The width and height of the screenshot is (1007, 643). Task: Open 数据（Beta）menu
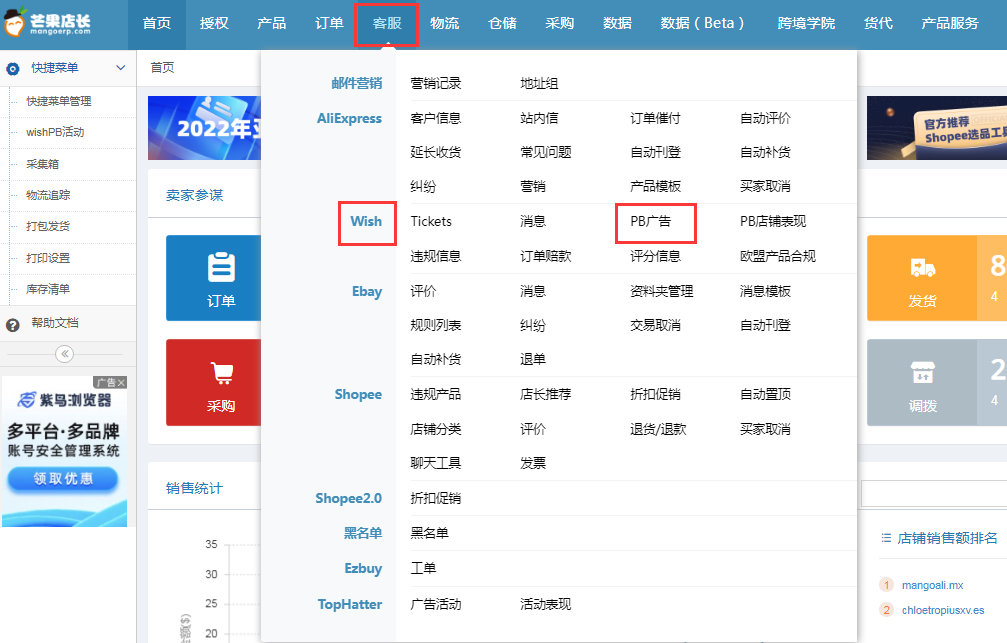(x=703, y=23)
